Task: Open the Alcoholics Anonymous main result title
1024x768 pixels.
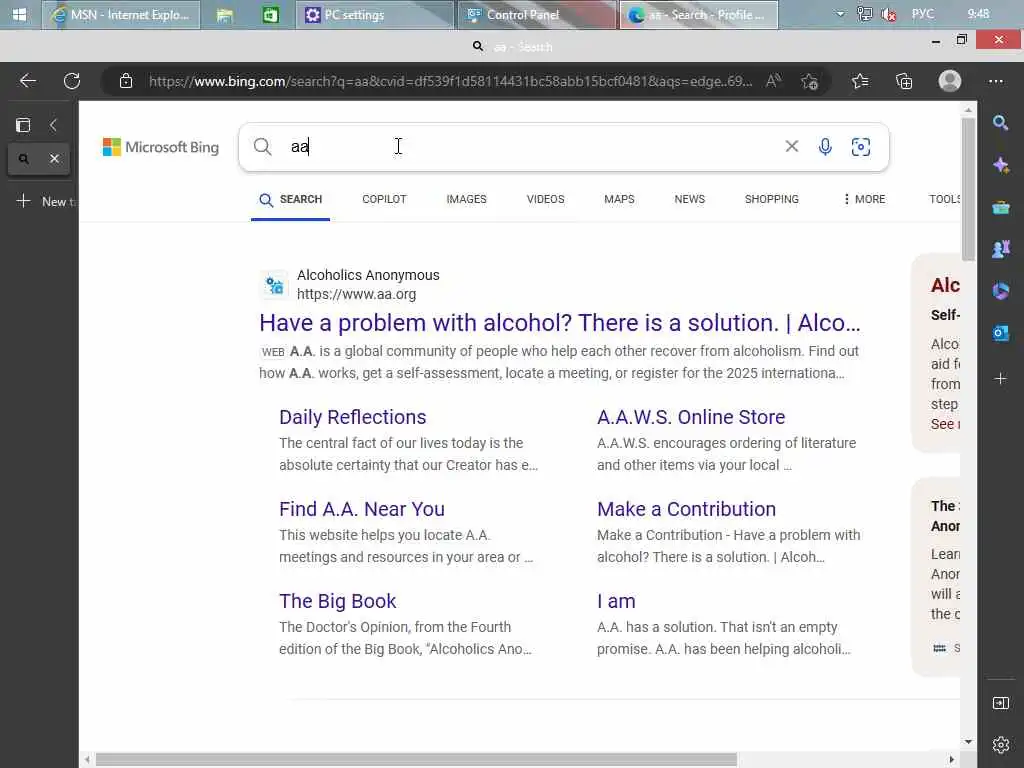Action: (560, 323)
